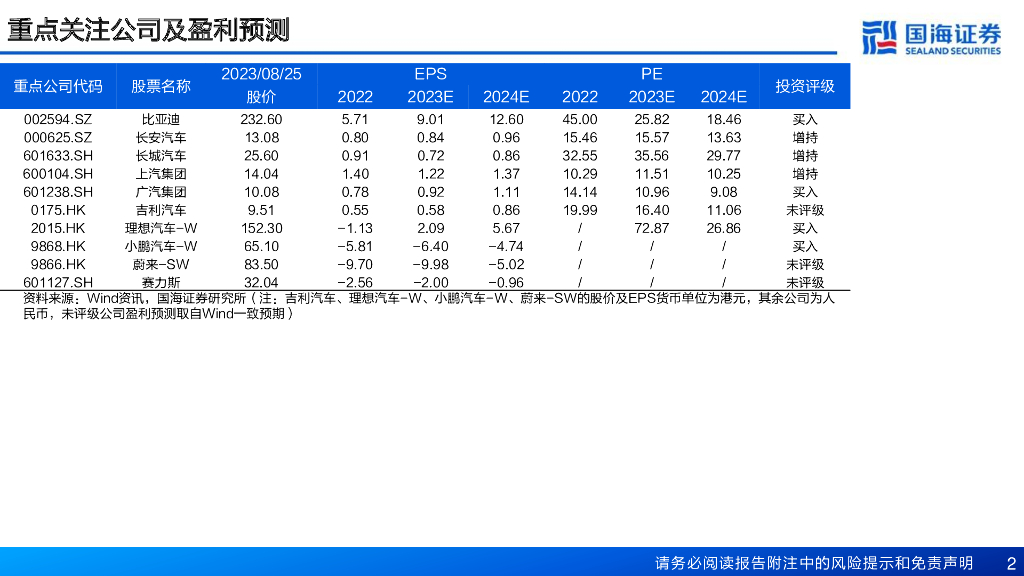Click 长安汽车 price 13.08

coord(261,138)
